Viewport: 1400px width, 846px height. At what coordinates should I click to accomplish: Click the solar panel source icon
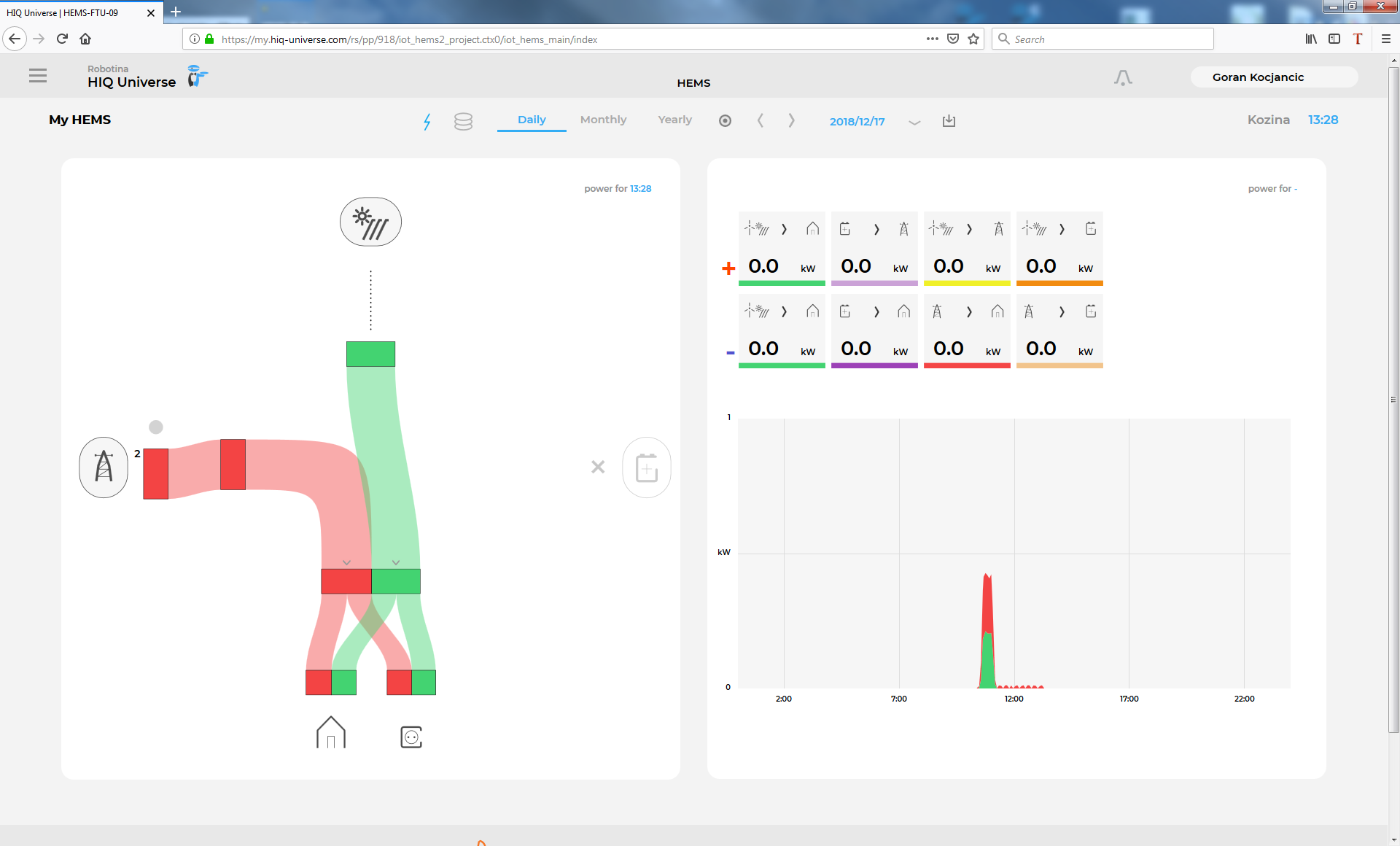point(370,222)
